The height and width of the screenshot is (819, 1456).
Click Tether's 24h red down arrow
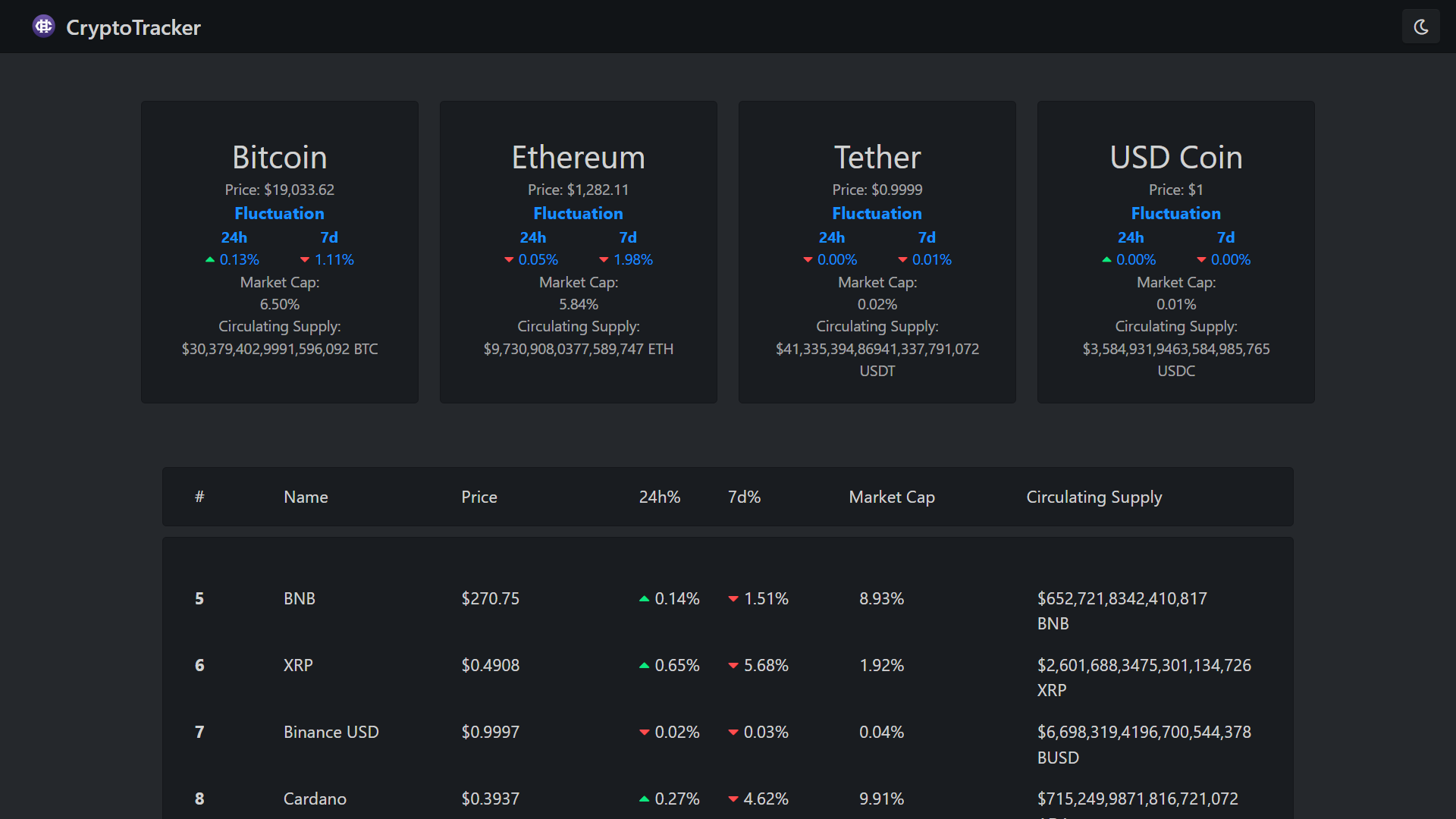(808, 260)
